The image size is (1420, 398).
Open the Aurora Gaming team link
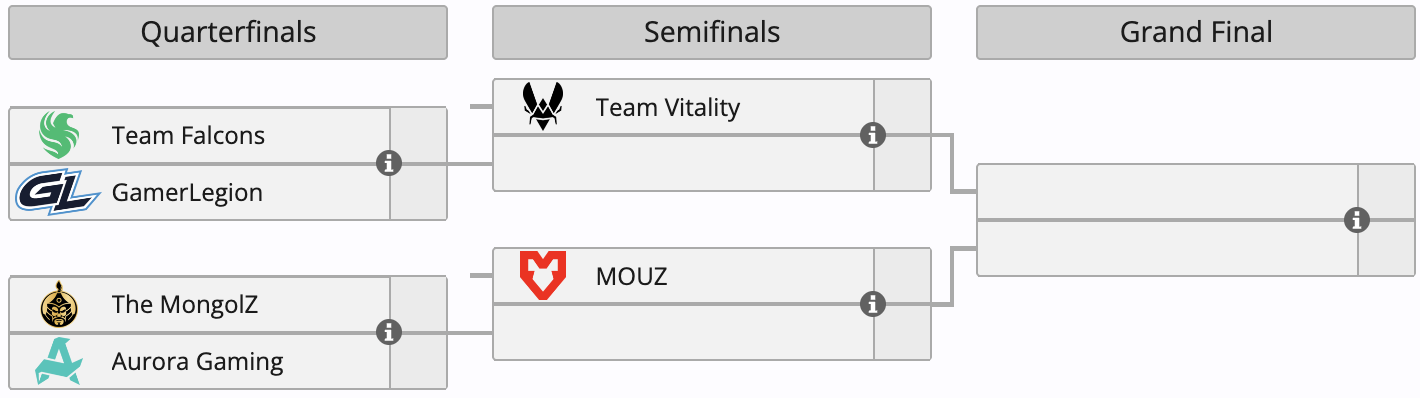coord(197,361)
